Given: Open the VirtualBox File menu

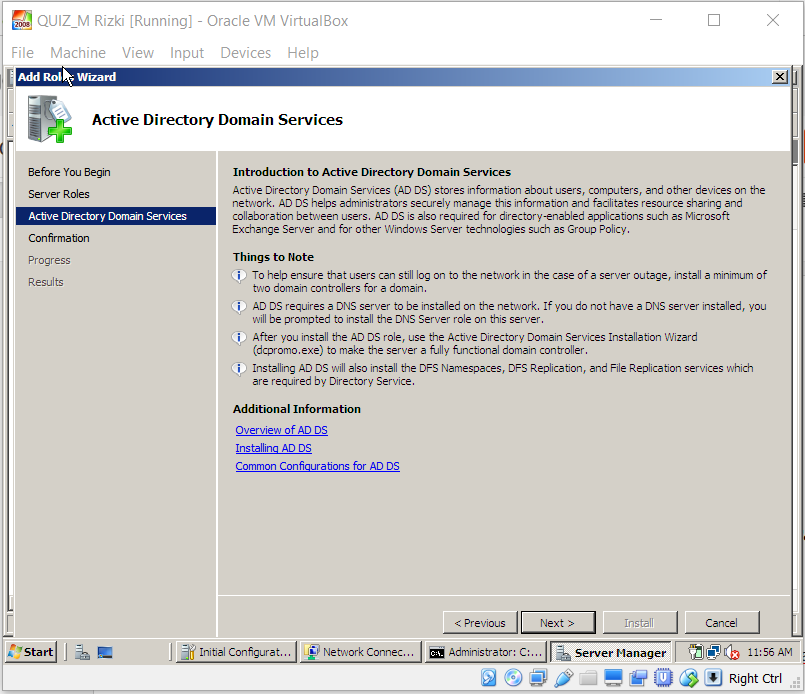Looking at the screenshot, I should [x=23, y=53].
